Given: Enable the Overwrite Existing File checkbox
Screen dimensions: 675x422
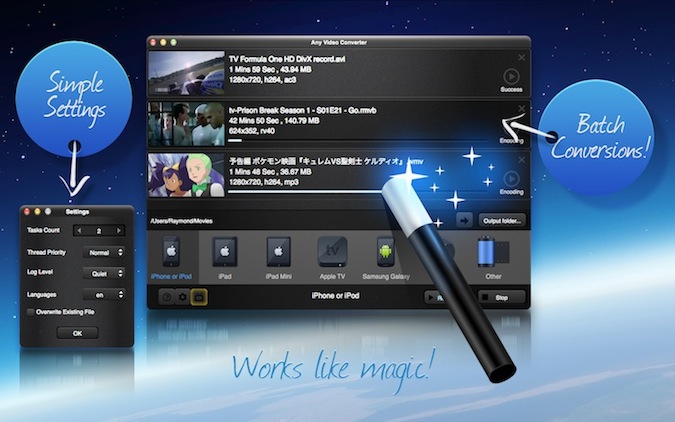Looking at the screenshot, I should [31, 311].
